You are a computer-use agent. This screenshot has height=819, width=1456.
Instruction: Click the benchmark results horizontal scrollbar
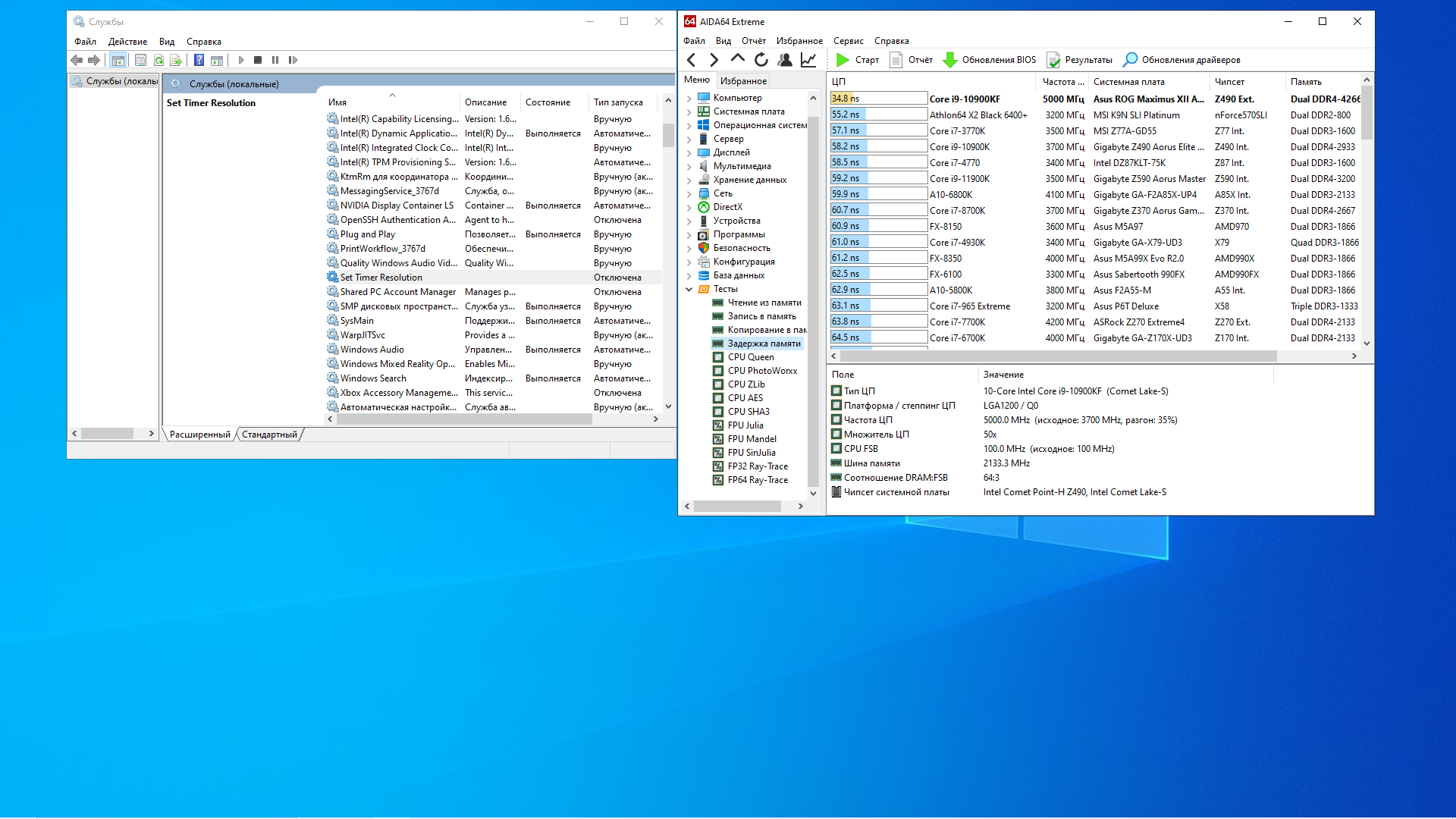click(x=1058, y=356)
